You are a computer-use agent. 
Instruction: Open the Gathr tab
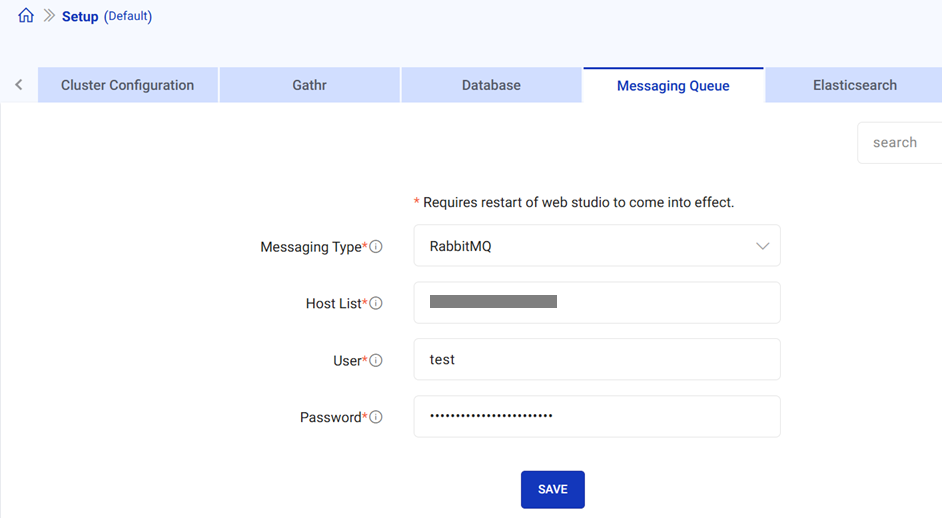(309, 85)
